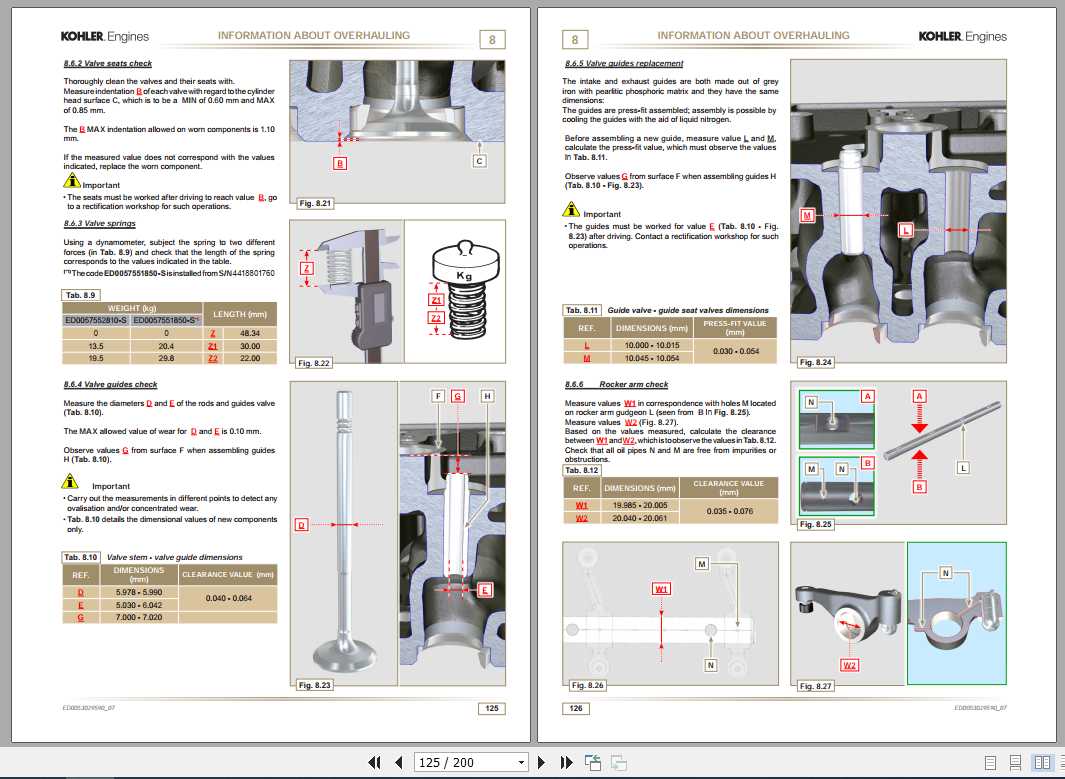Viewport: 1065px width, 779px height.
Task: Go to the first page
Action: (375, 762)
